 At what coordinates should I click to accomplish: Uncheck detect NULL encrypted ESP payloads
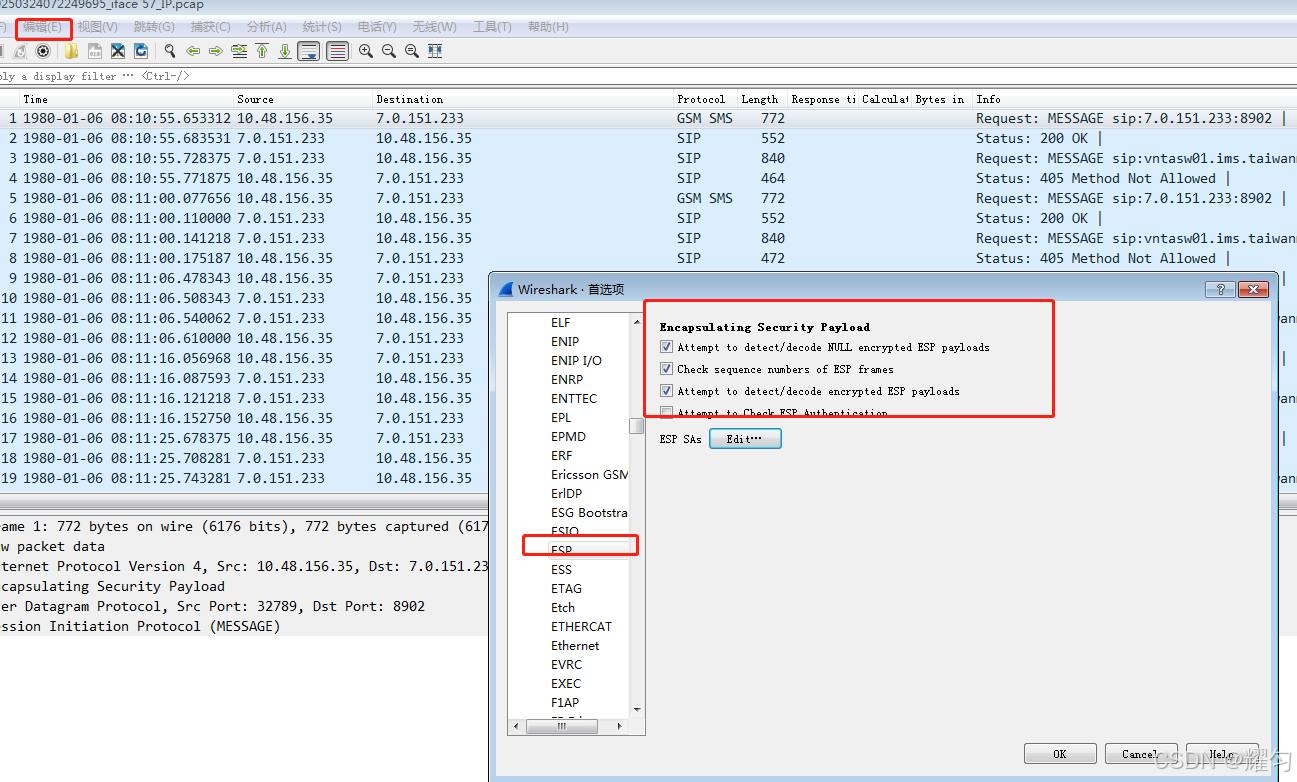pos(666,347)
